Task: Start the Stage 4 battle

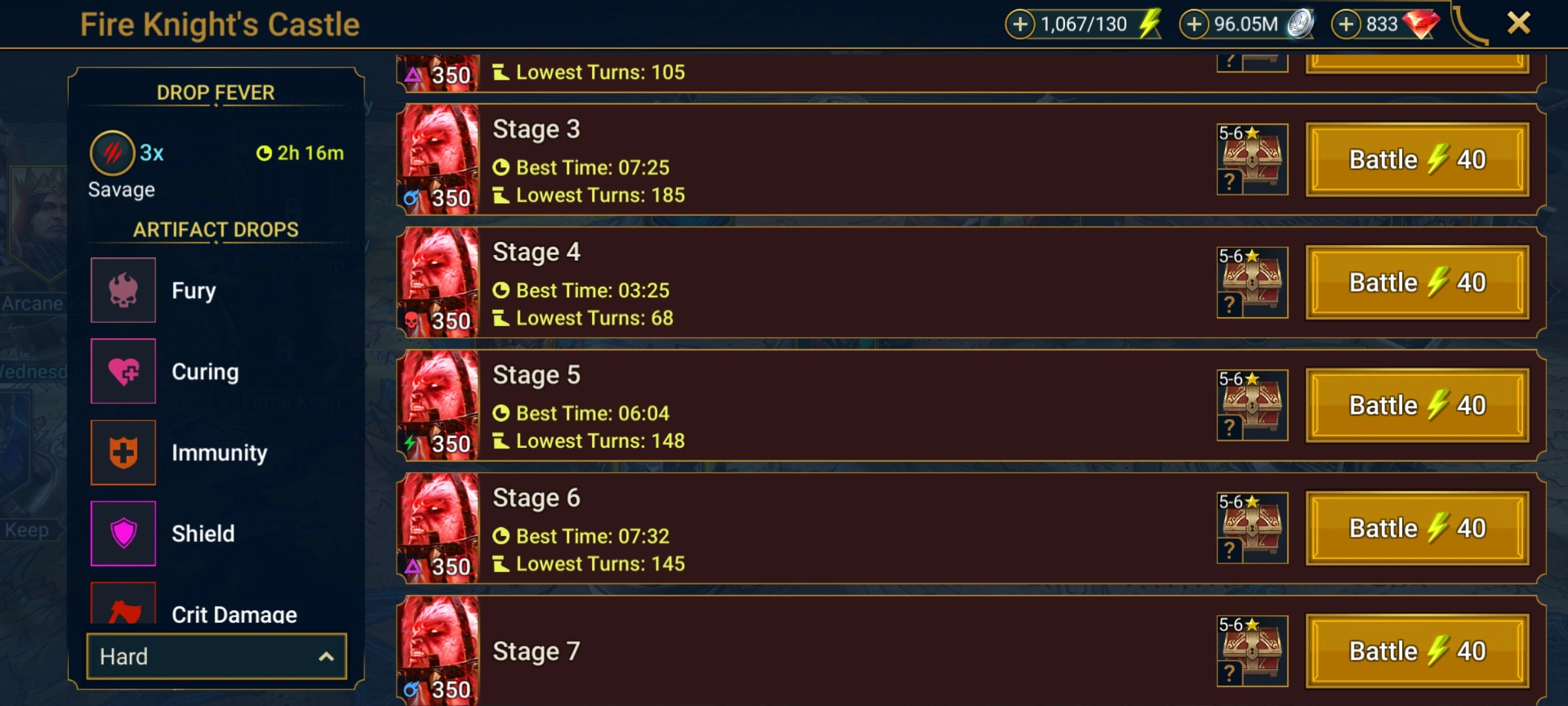Action: (1418, 282)
